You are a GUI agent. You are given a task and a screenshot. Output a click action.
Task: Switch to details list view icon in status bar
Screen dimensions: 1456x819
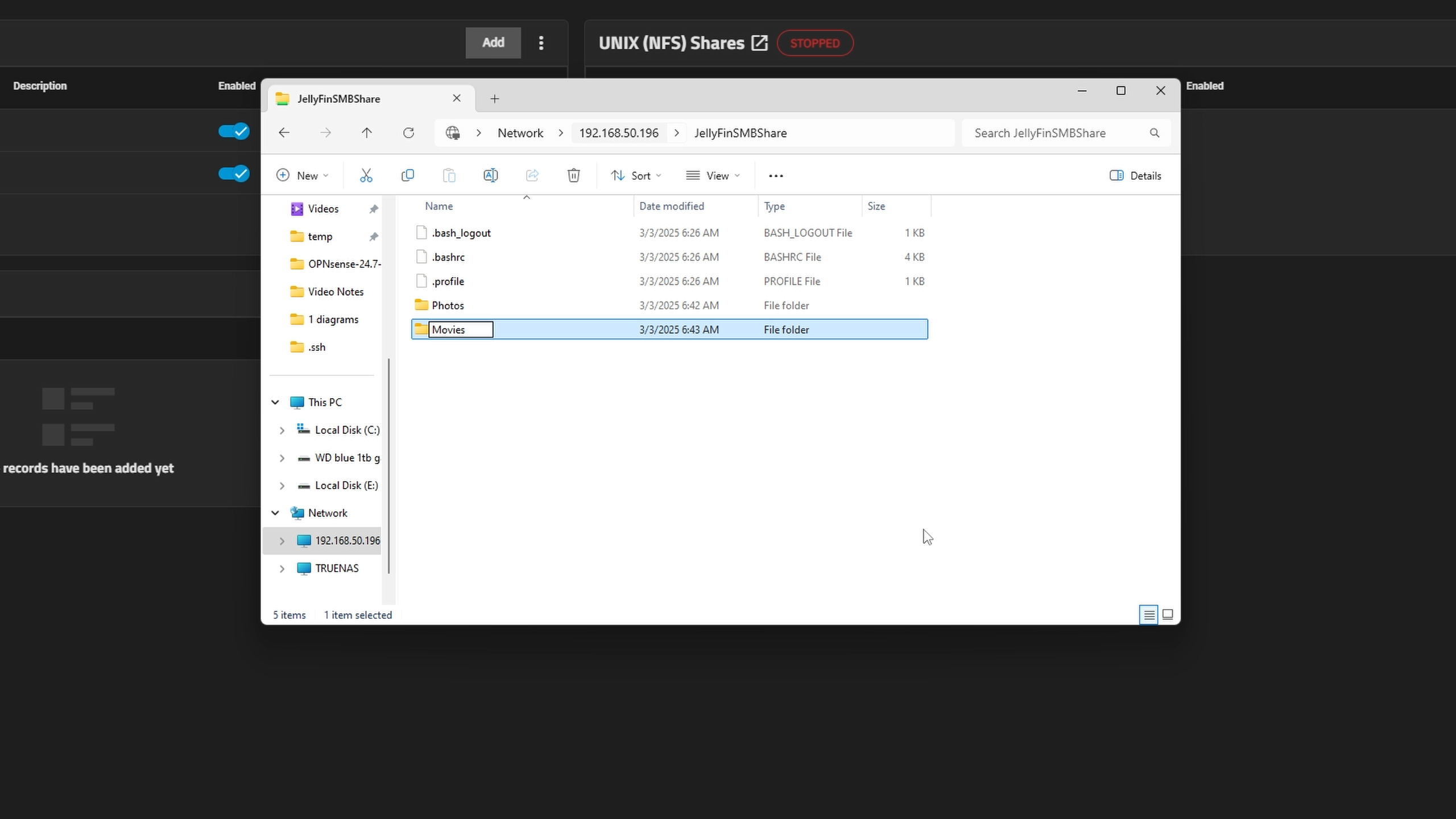(x=1148, y=615)
